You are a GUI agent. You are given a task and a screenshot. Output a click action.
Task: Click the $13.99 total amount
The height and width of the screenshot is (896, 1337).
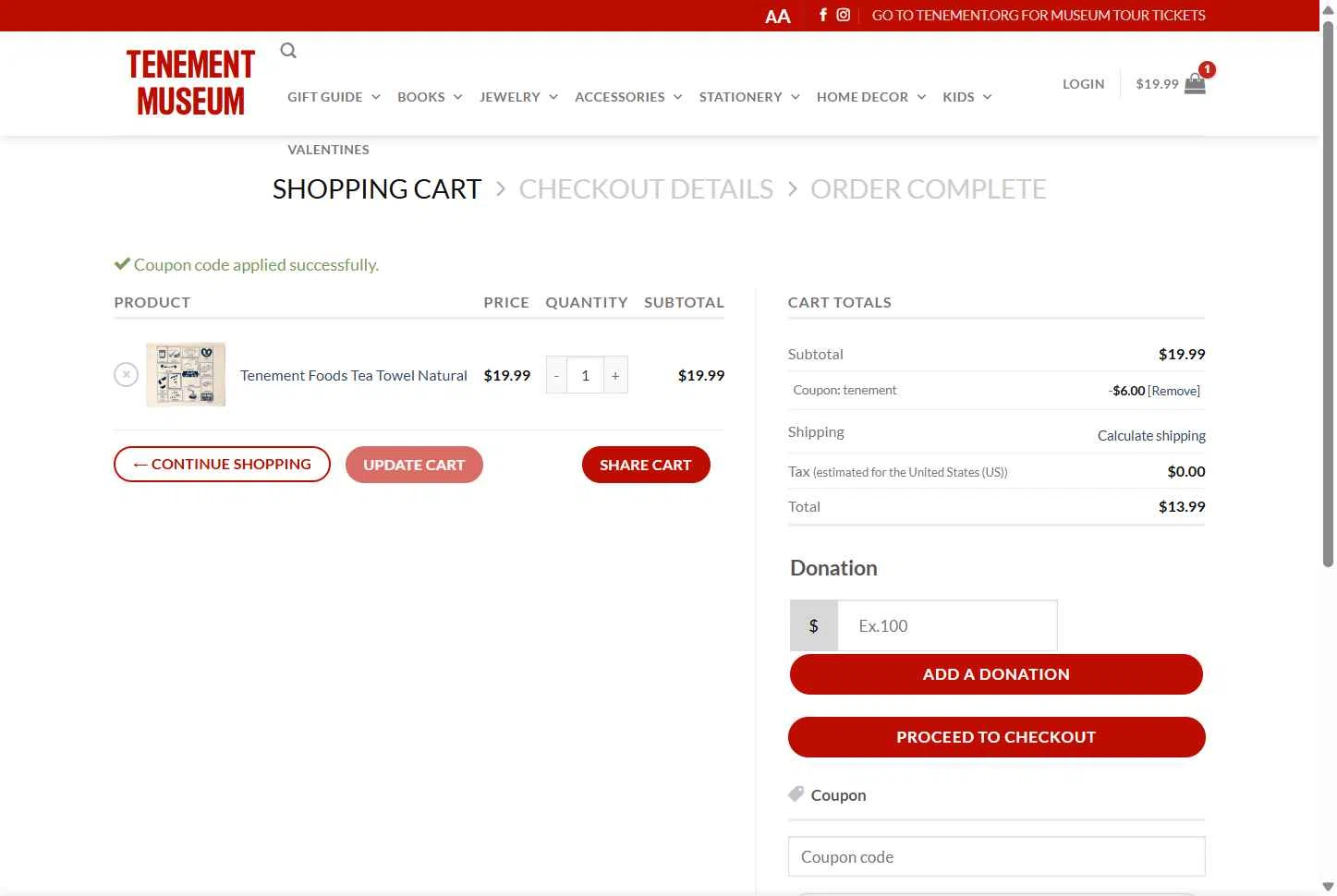[1182, 506]
